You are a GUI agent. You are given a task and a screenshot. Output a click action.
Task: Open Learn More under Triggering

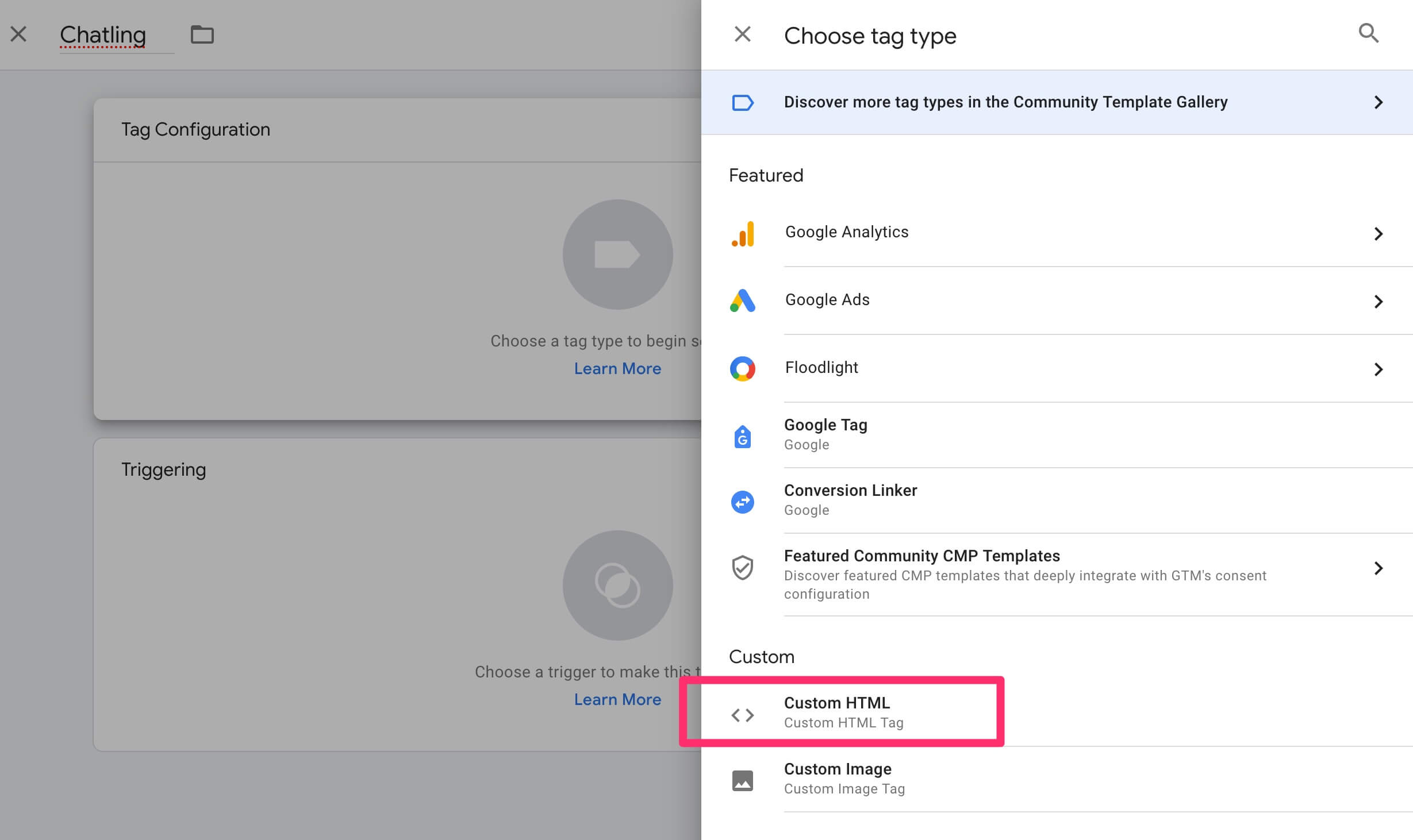tap(617, 699)
